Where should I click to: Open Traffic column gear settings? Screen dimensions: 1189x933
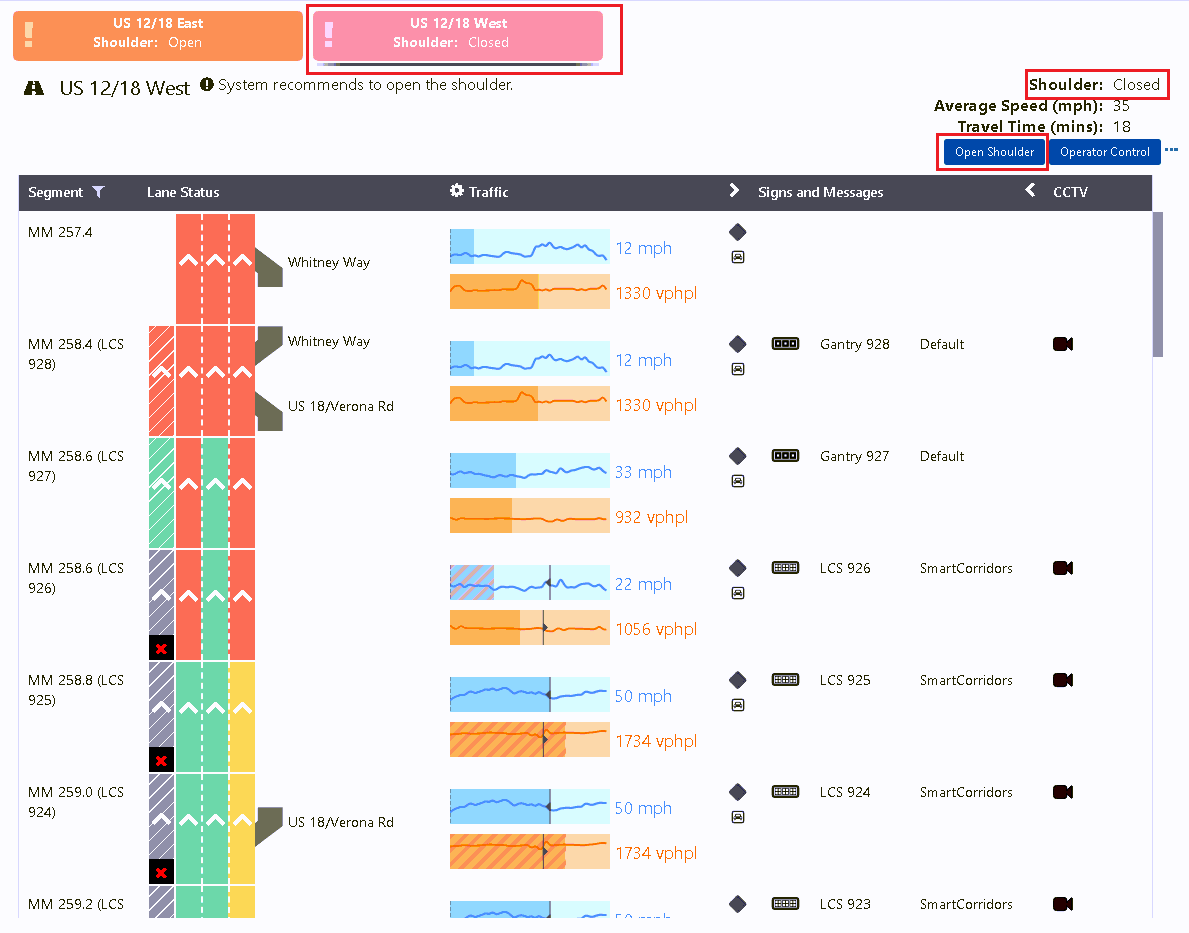tap(456, 191)
